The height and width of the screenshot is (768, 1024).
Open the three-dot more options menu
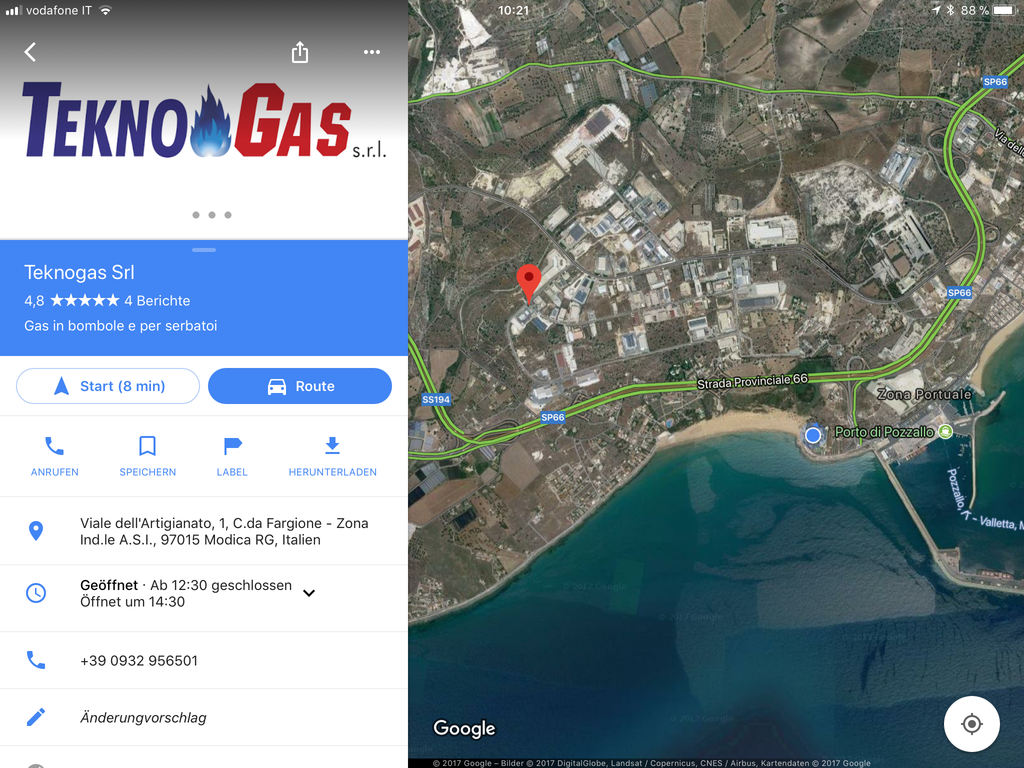(x=372, y=52)
